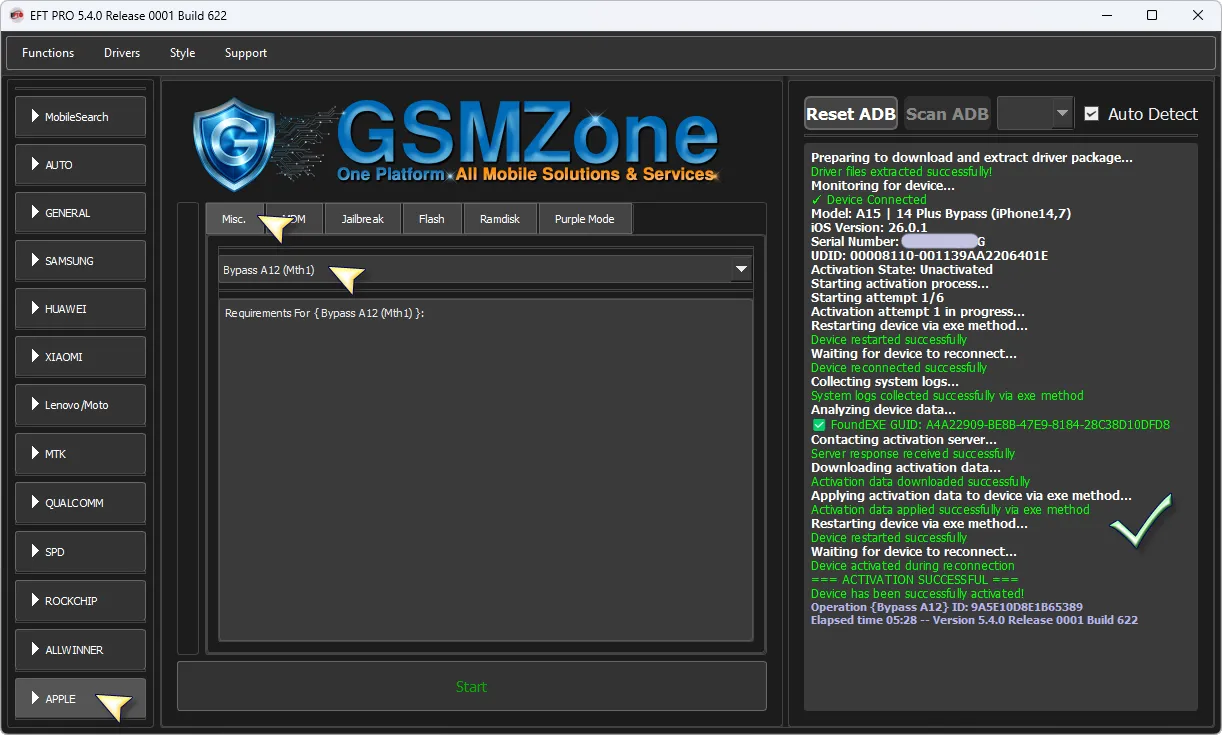Click the EFT PRO app icon in title bar

click(x=16, y=15)
